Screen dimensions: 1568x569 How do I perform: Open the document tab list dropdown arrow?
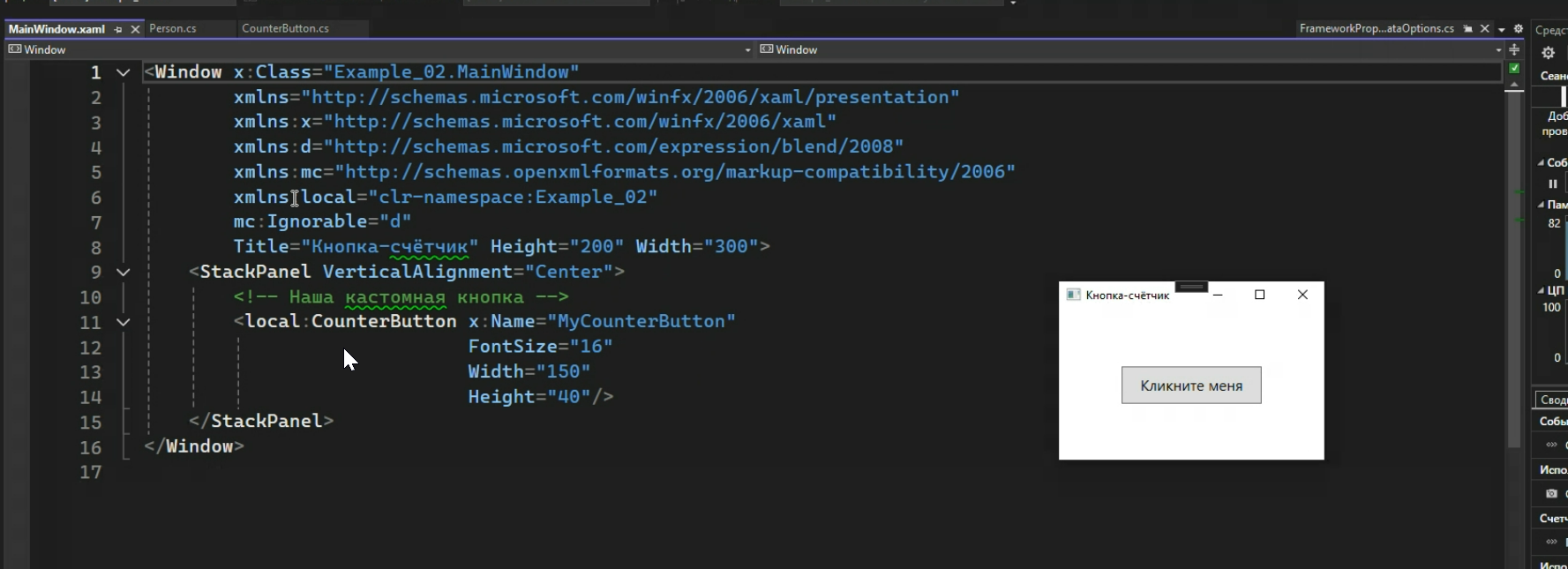click(1502, 29)
